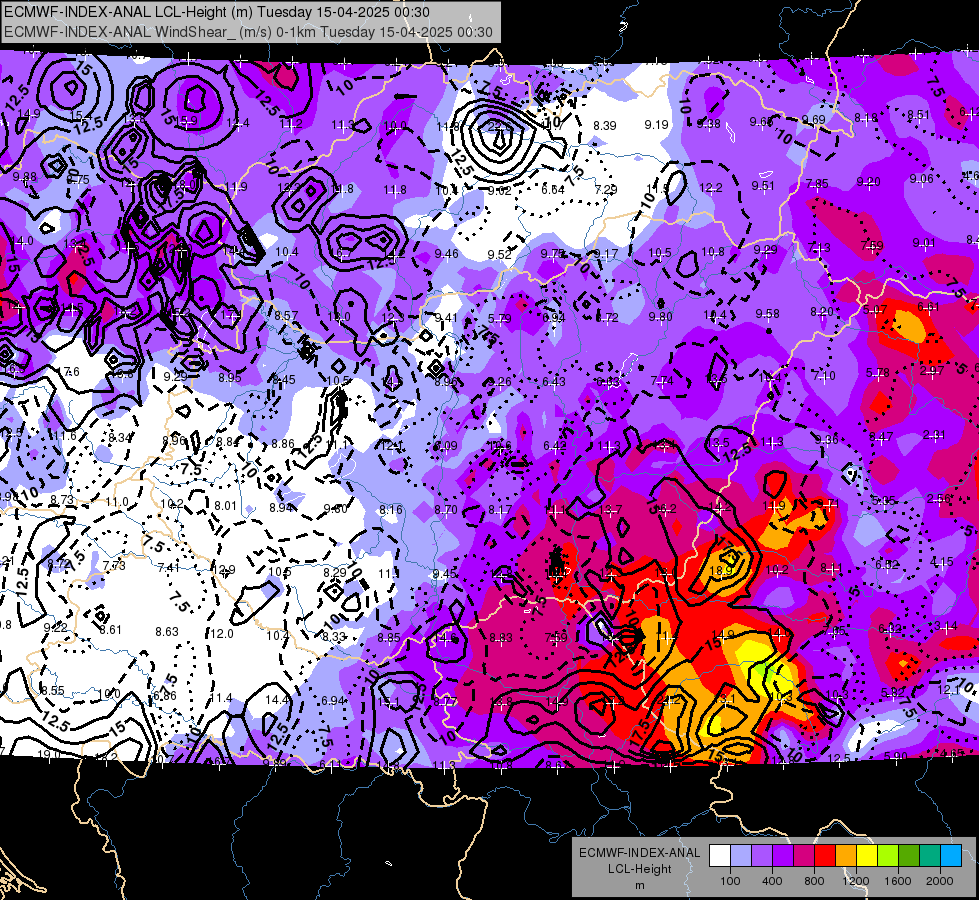Select the yellow legend swatch
The image size is (979, 900).
867,856
